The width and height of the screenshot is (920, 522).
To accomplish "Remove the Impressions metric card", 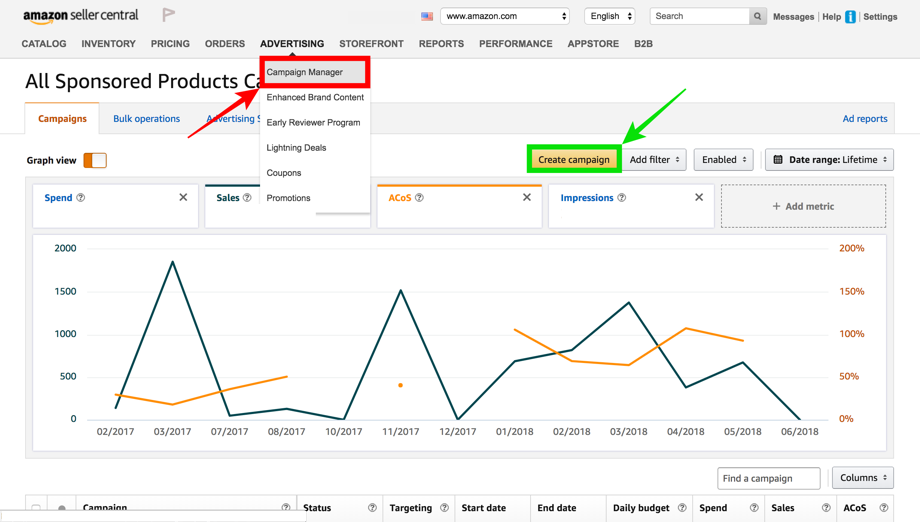I will click(699, 198).
